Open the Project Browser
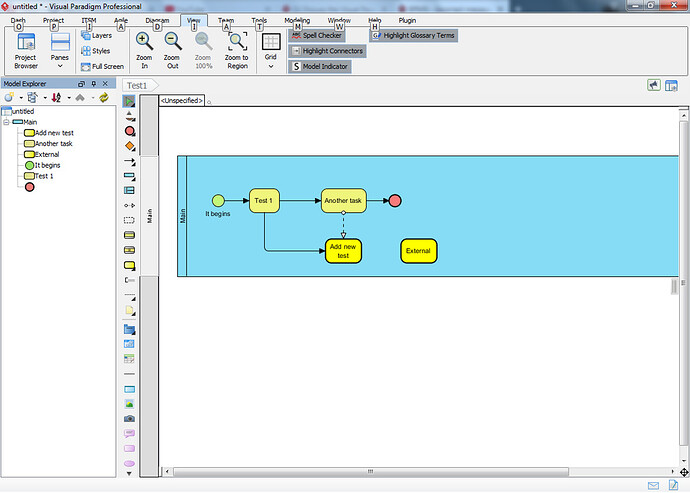The height and width of the screenshot is (493, 690). point(25,50)
